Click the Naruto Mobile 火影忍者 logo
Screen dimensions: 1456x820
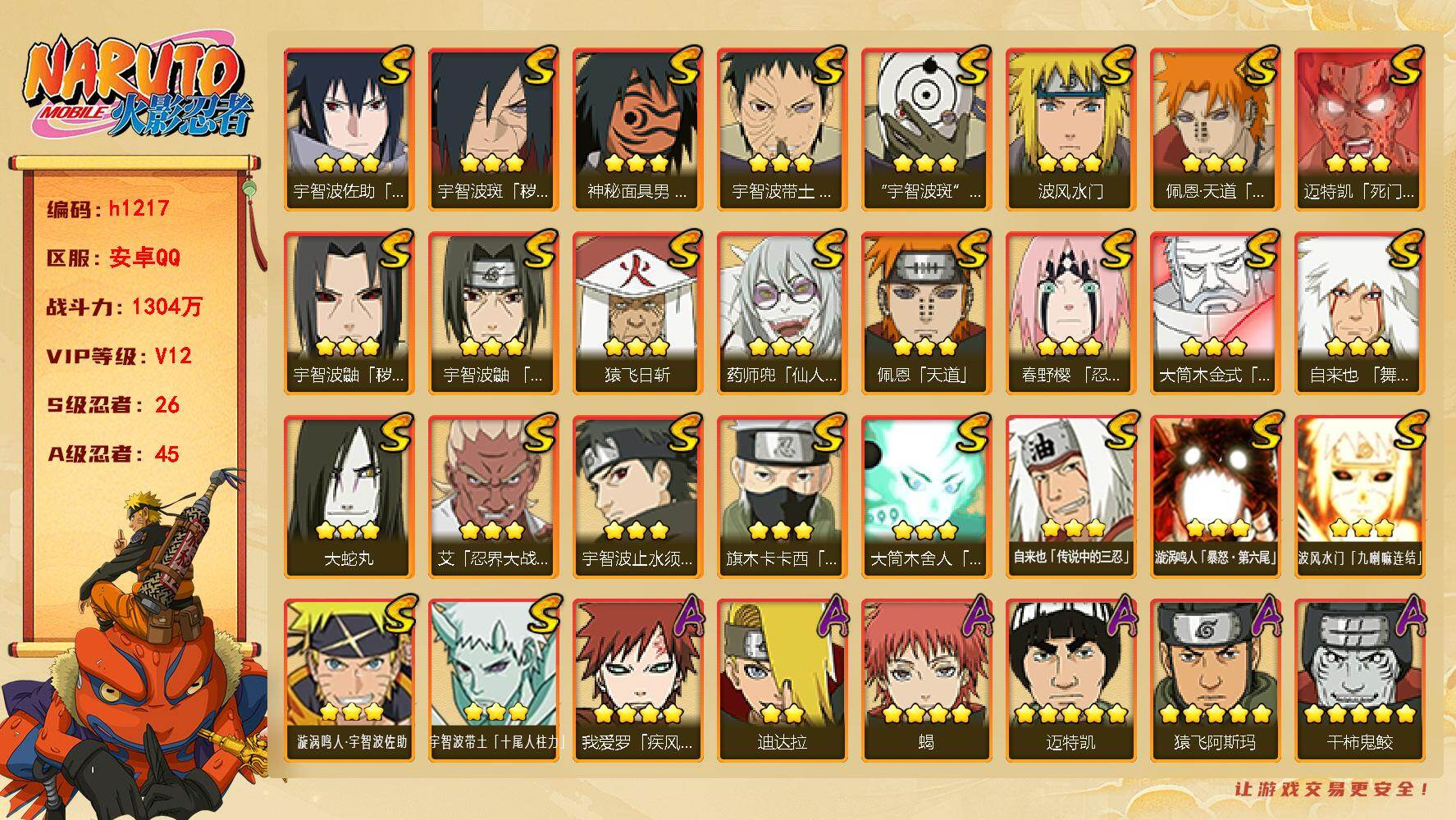138,88
